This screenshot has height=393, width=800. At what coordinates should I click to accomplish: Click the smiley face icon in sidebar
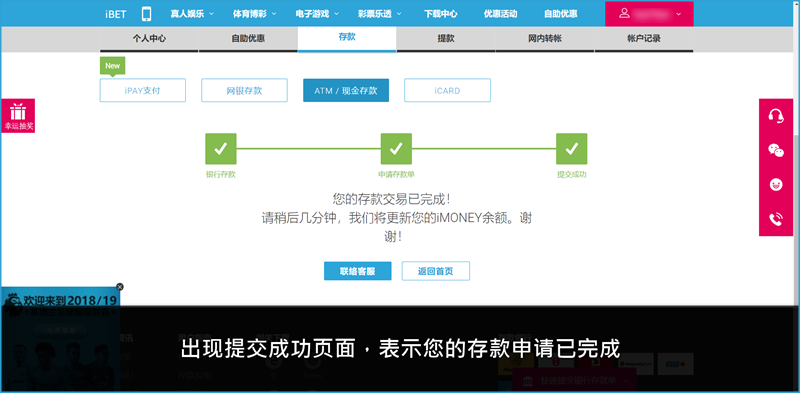[x=776, y=185]
